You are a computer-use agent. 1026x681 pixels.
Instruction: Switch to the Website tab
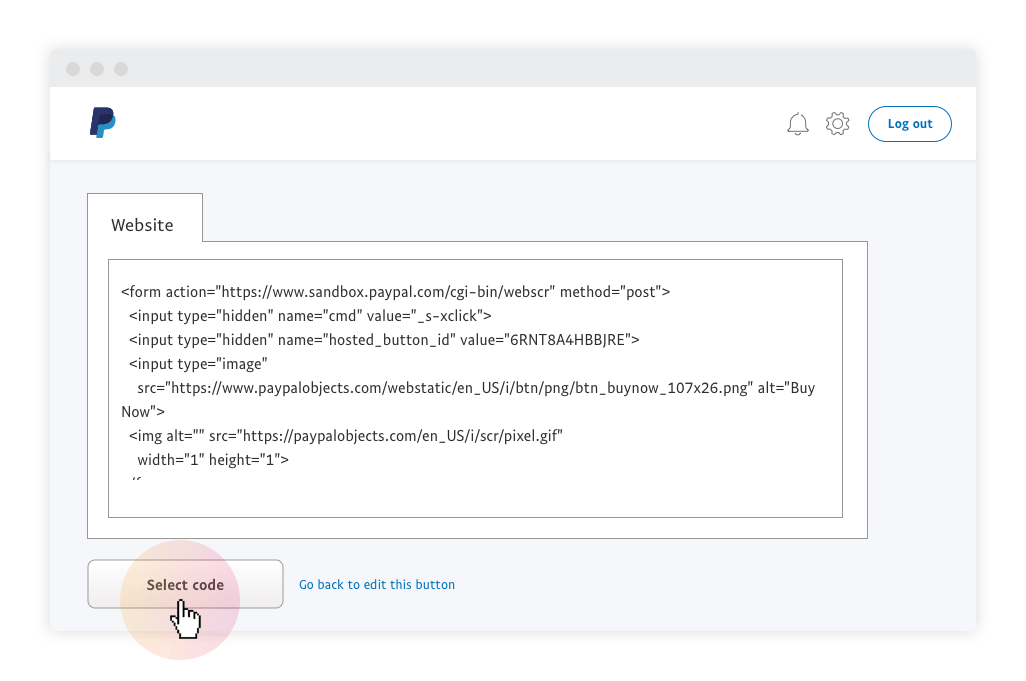pos(143,224)
